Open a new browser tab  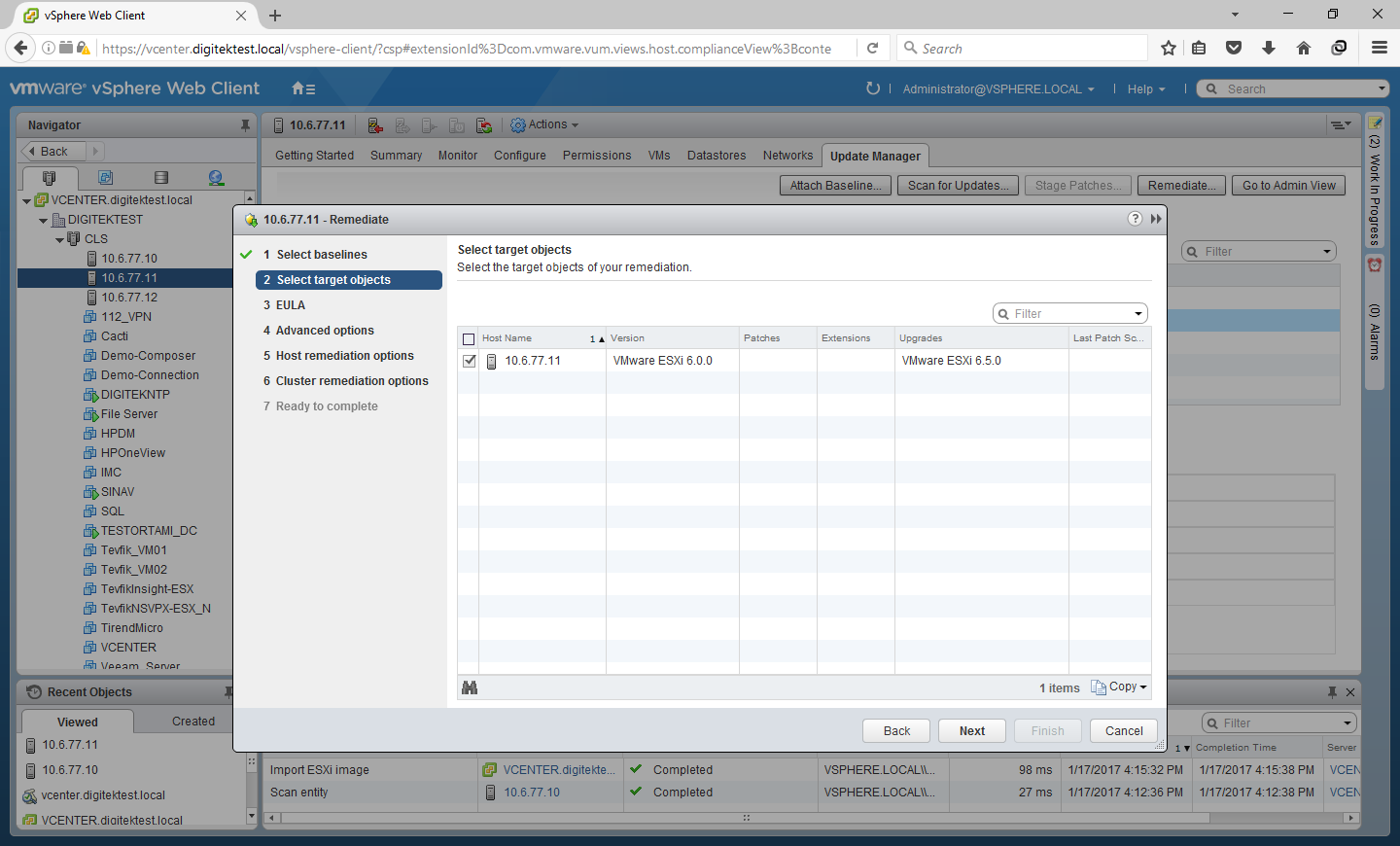tap(275, 16)
